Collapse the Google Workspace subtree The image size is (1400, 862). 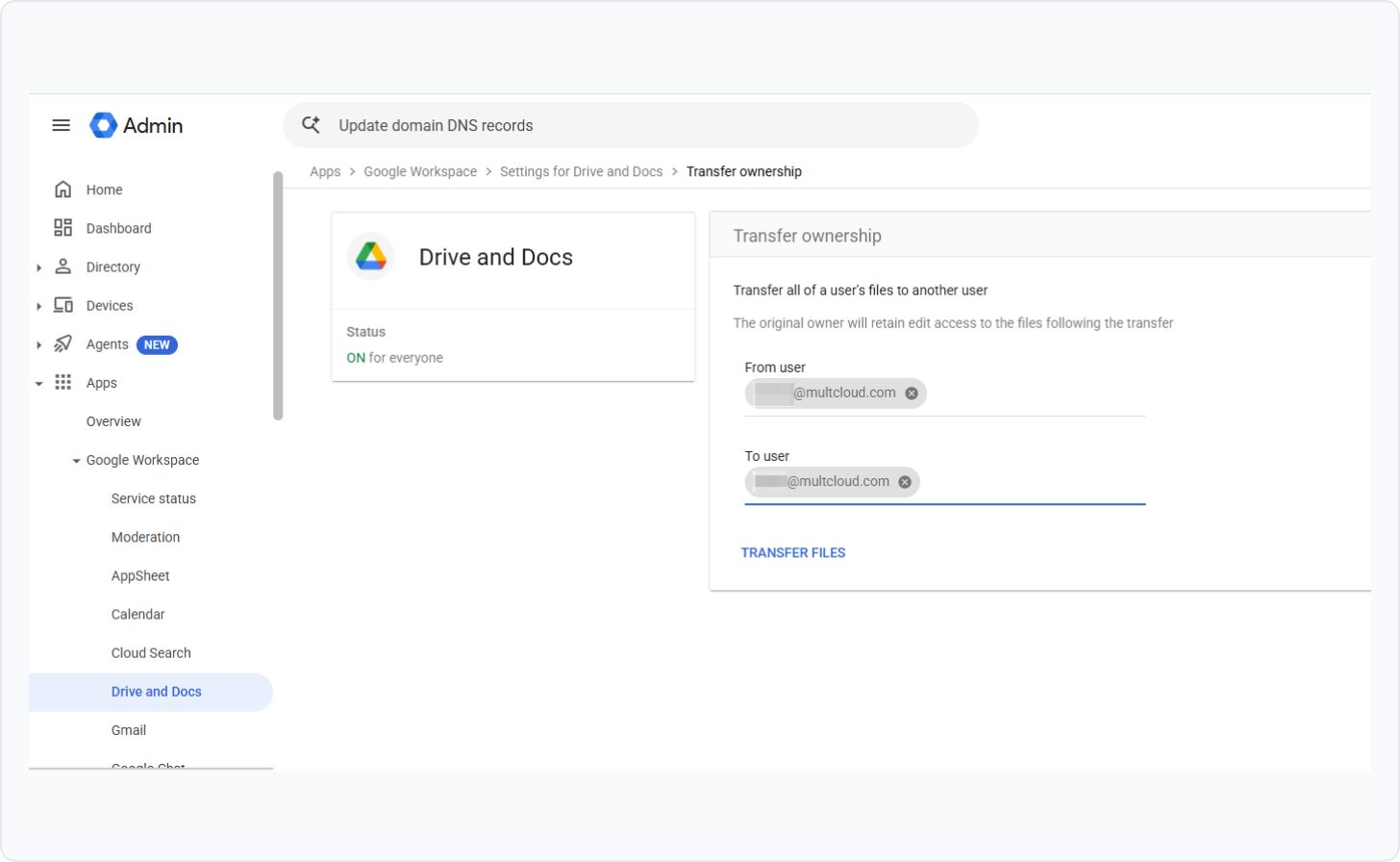tap(76, 461)
